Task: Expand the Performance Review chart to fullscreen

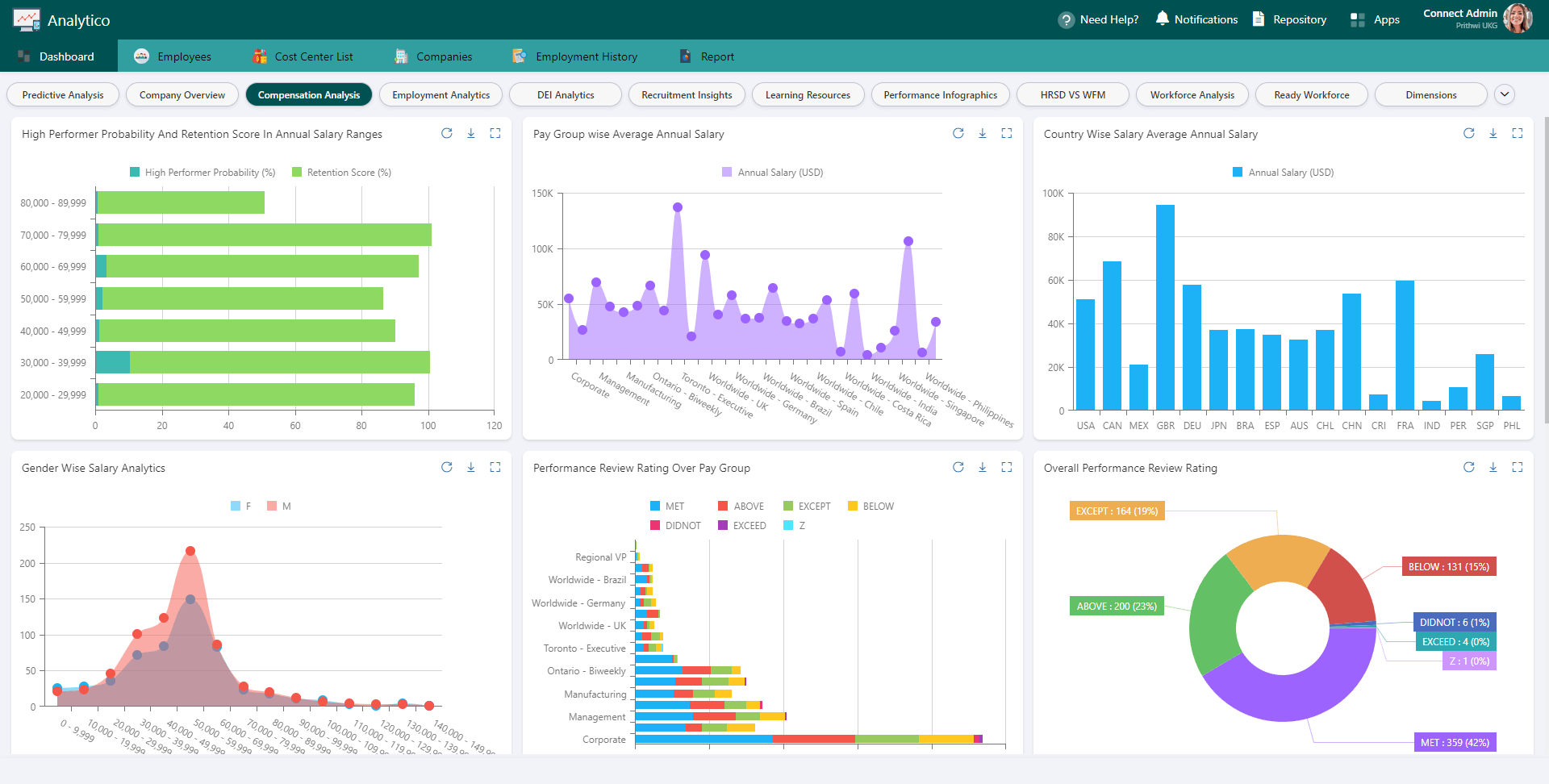Action: [1006, 467]
